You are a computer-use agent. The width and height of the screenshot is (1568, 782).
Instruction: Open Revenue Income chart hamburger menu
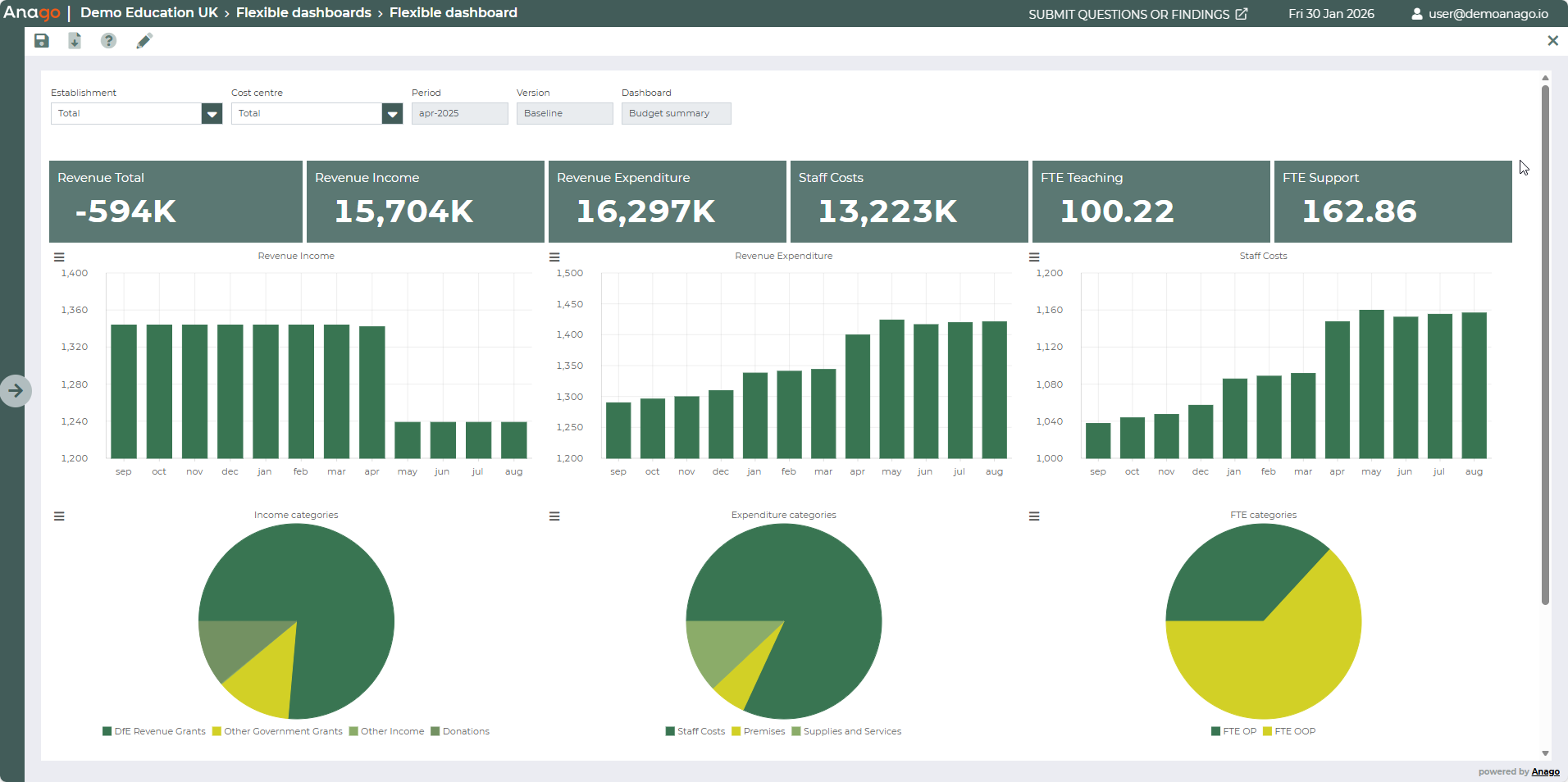[59, 257]
